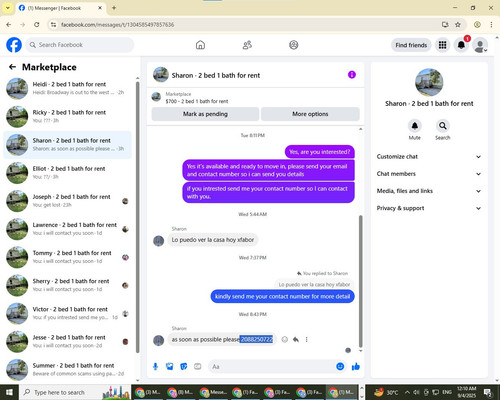
Task: Click the Search Facebook field
Action: [x=80, y=45]
